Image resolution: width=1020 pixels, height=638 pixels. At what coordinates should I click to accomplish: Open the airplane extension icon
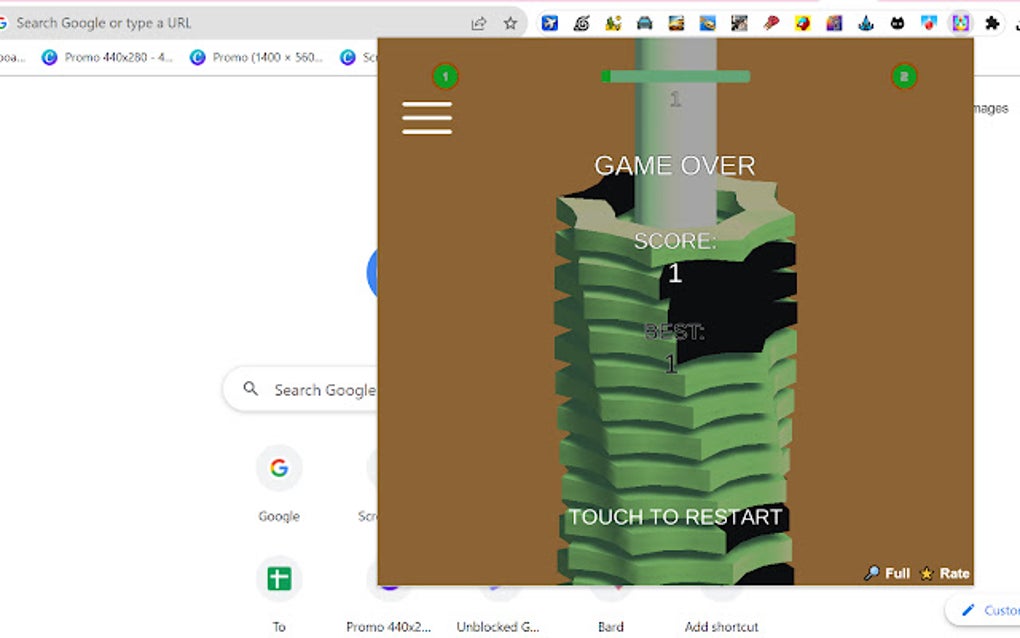coord(551,21)
